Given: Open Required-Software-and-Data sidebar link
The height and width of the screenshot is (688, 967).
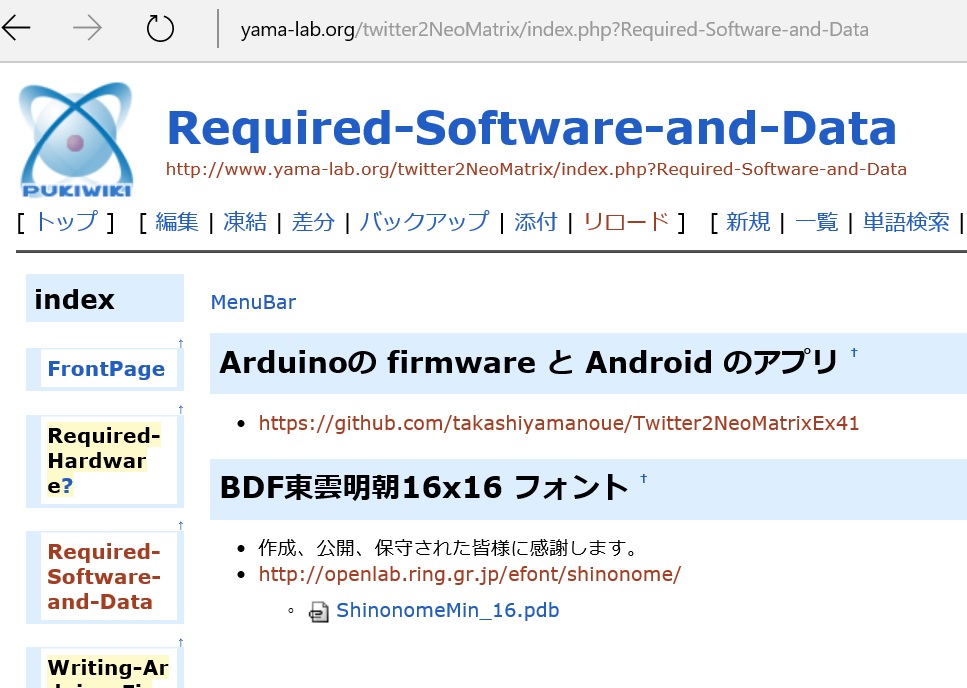Looking at the screenshot, I should pos(104,576).
